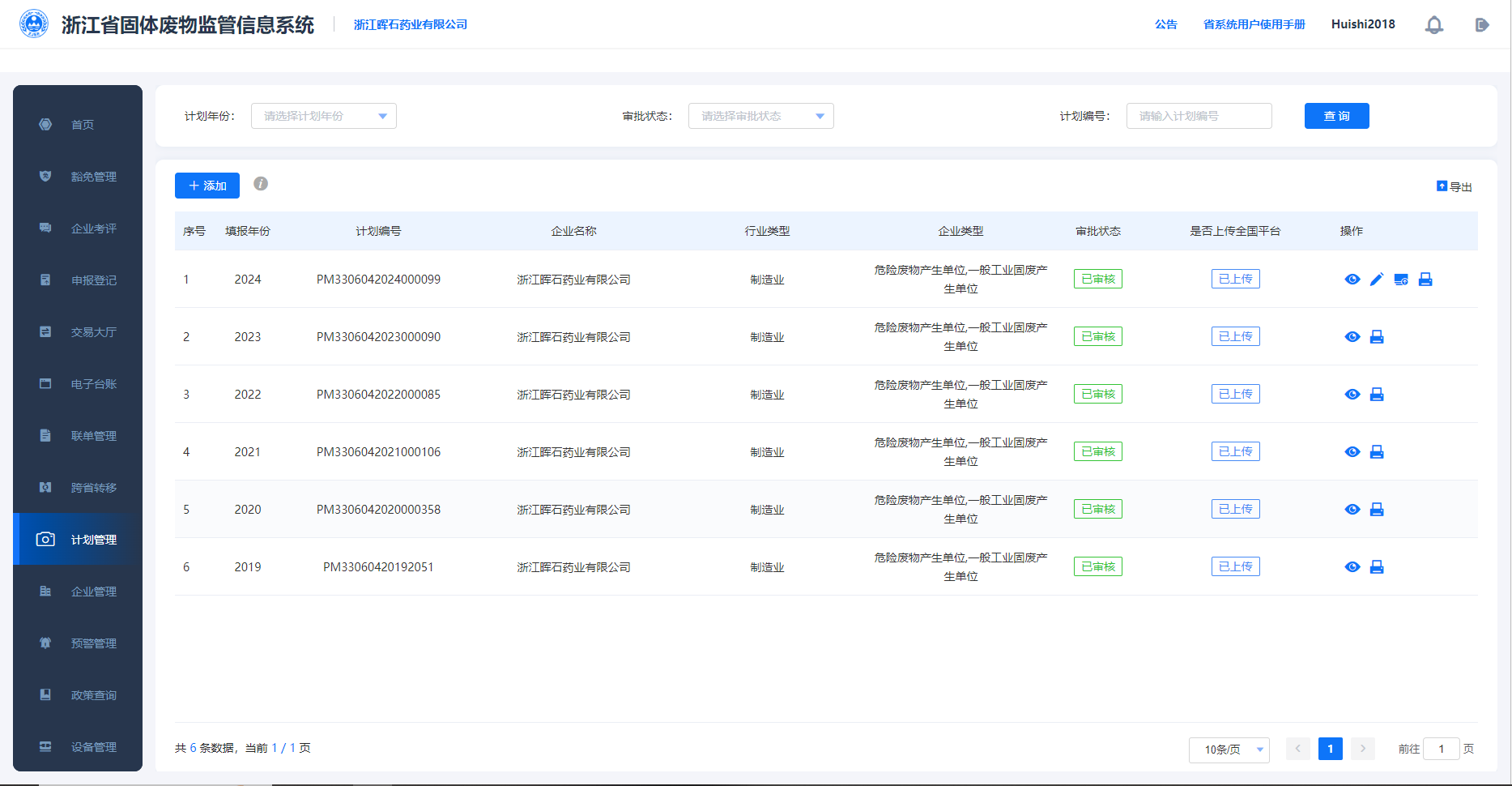Open 预警管理 in the sidebar
This screenshot has width=1512, height=786.
[78, 643]
